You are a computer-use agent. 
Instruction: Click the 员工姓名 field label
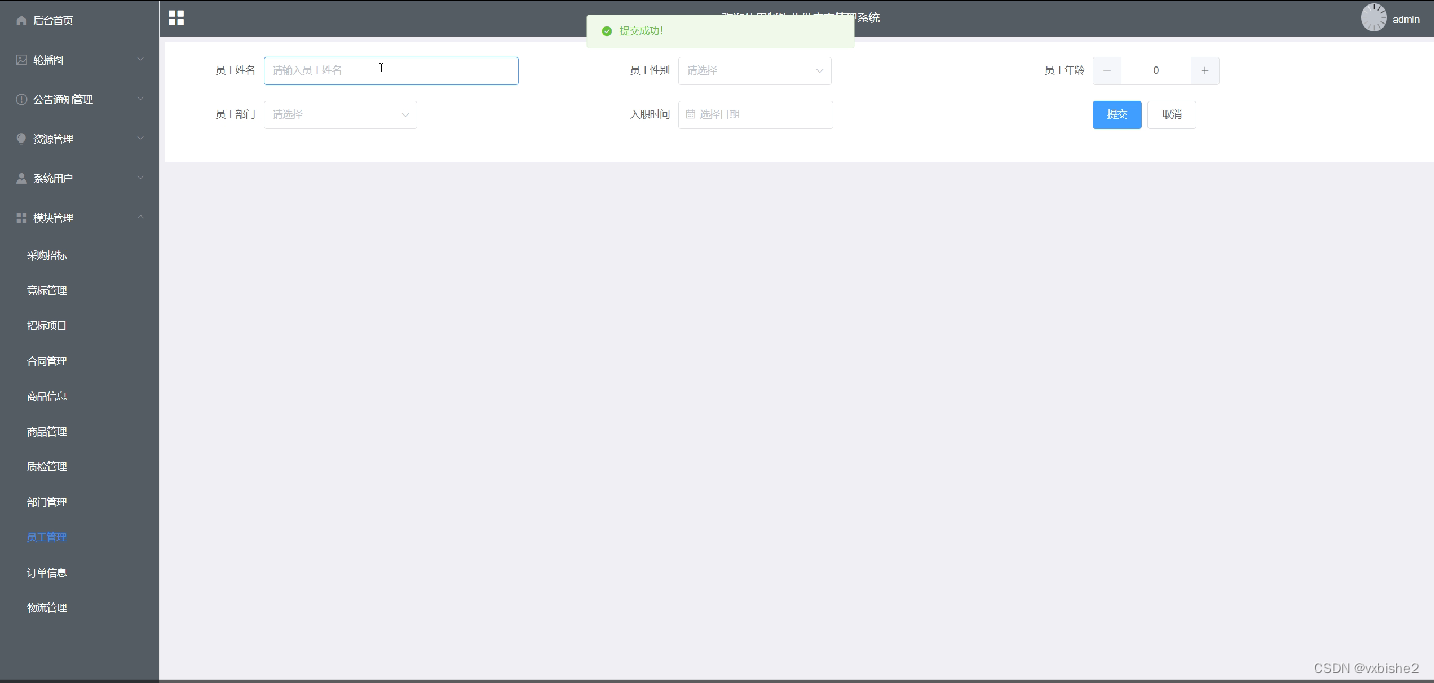coord(235,70)
